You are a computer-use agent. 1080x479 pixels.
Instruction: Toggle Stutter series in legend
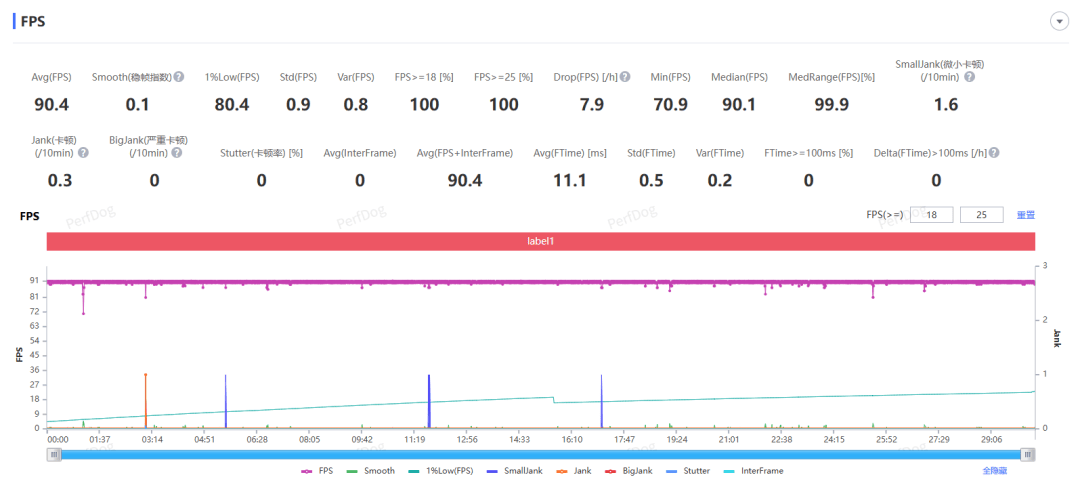[x=688, y=470]
